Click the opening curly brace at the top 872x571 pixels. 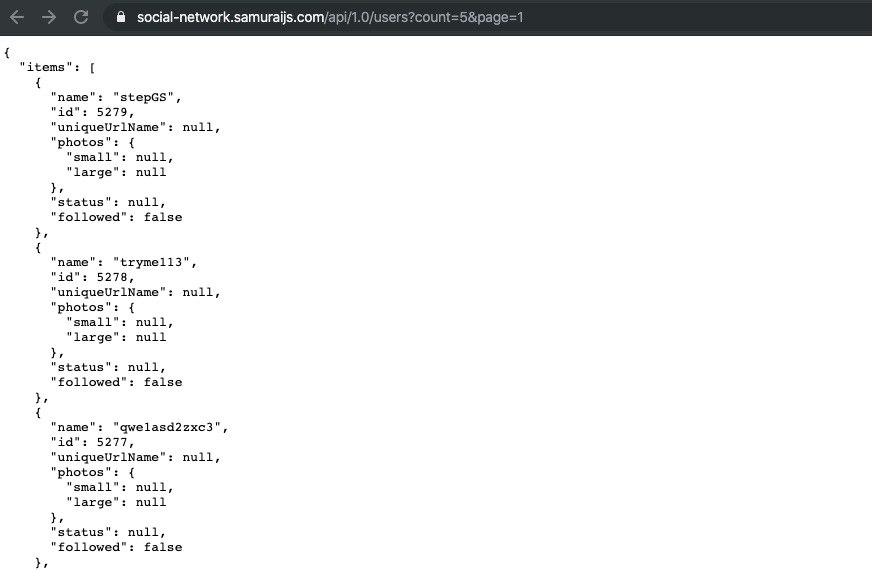(x=8, y=51)
